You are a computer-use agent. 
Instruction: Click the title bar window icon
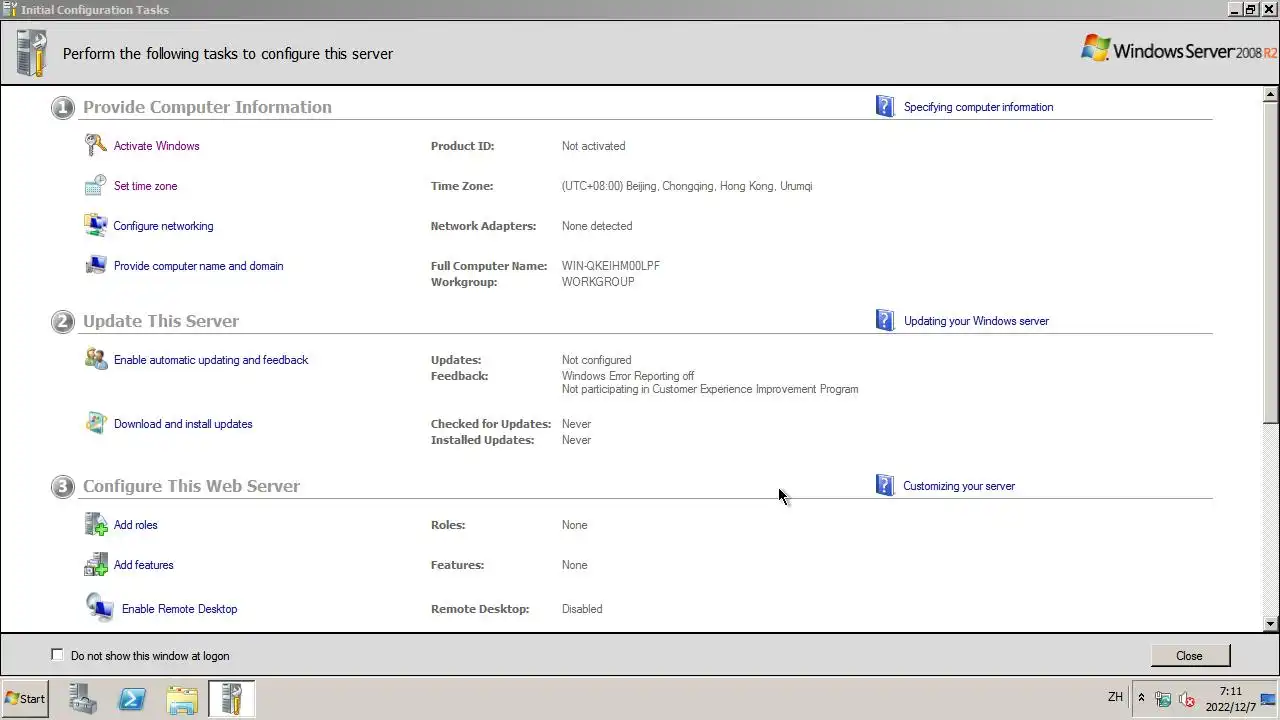(10, 9)
